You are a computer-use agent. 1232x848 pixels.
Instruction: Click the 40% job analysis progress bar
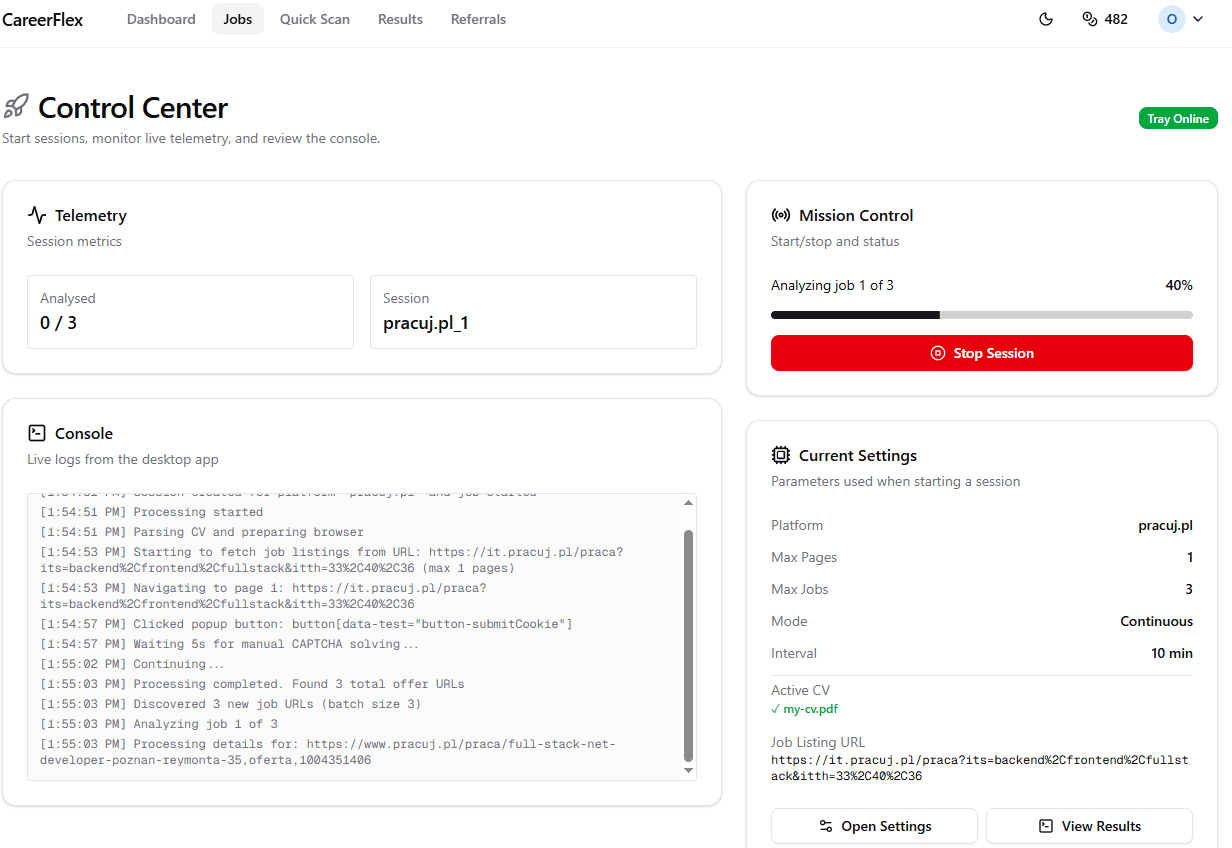tap(981, 314)
